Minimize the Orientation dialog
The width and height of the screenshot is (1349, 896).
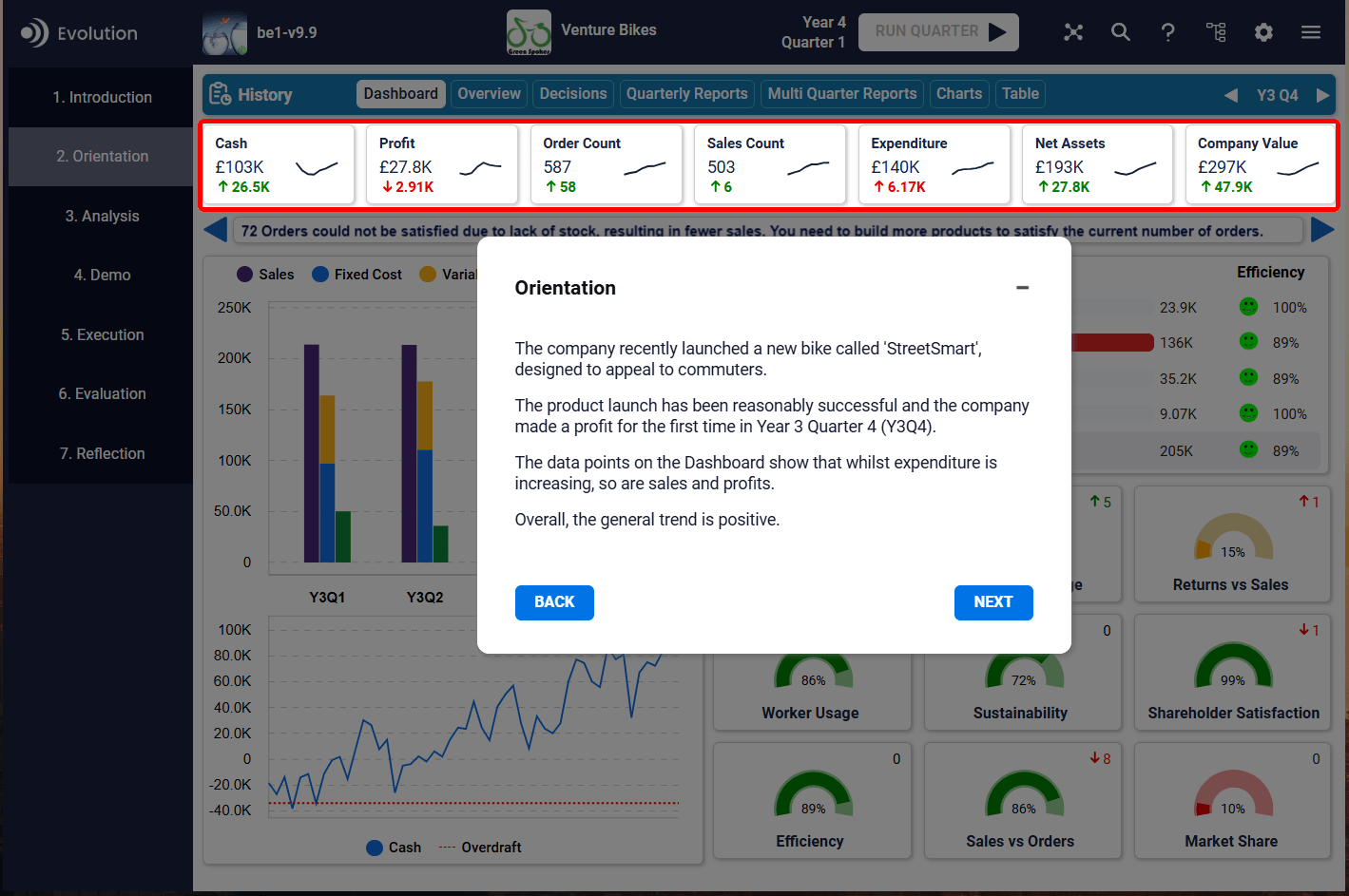pyautogui.click(x=1022, y=288)
